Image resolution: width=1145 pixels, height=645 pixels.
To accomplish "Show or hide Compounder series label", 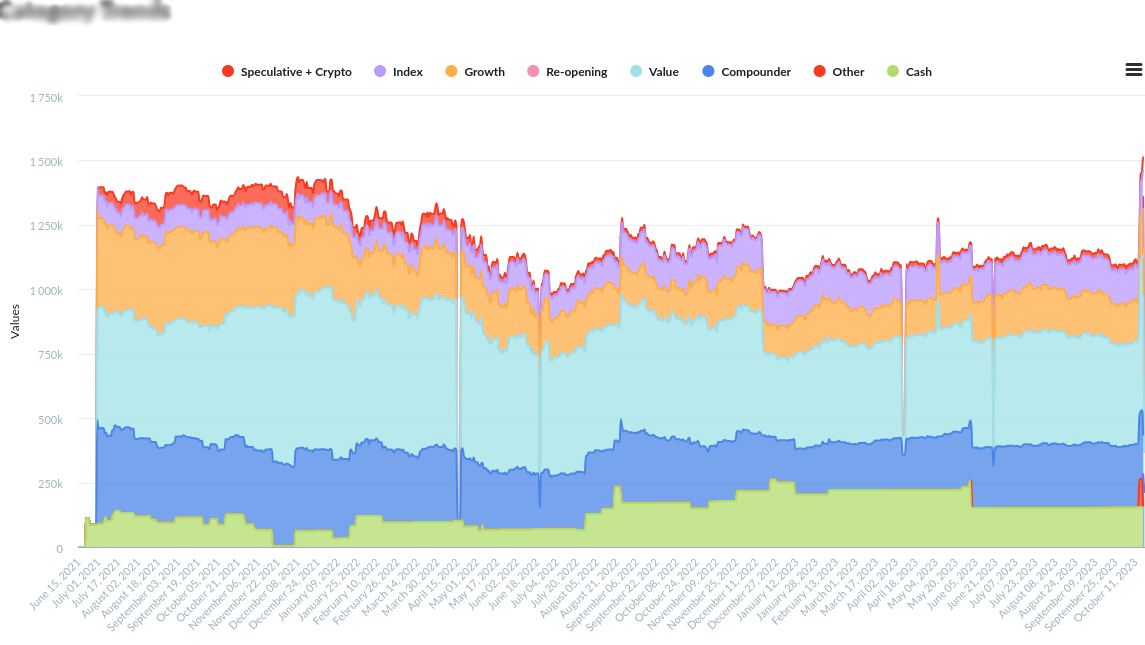I will pos(756,72).
